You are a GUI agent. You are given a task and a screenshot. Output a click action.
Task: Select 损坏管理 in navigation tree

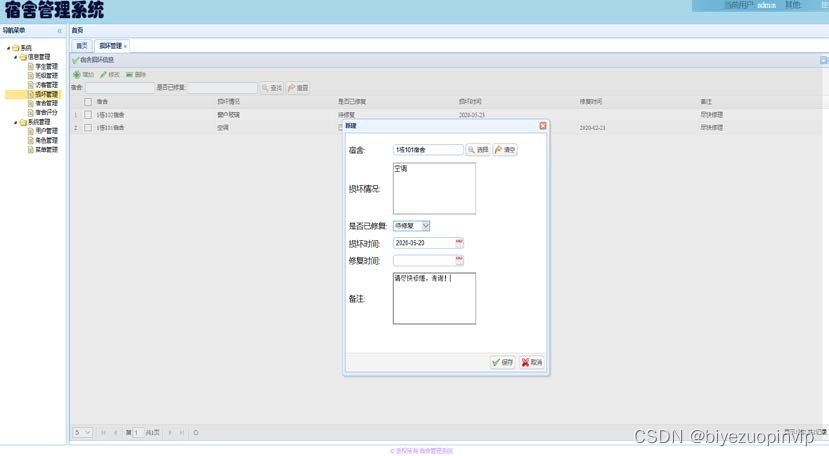46,94
